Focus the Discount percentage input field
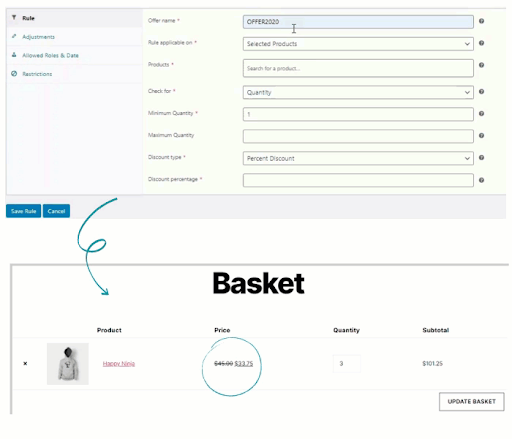 358,180
